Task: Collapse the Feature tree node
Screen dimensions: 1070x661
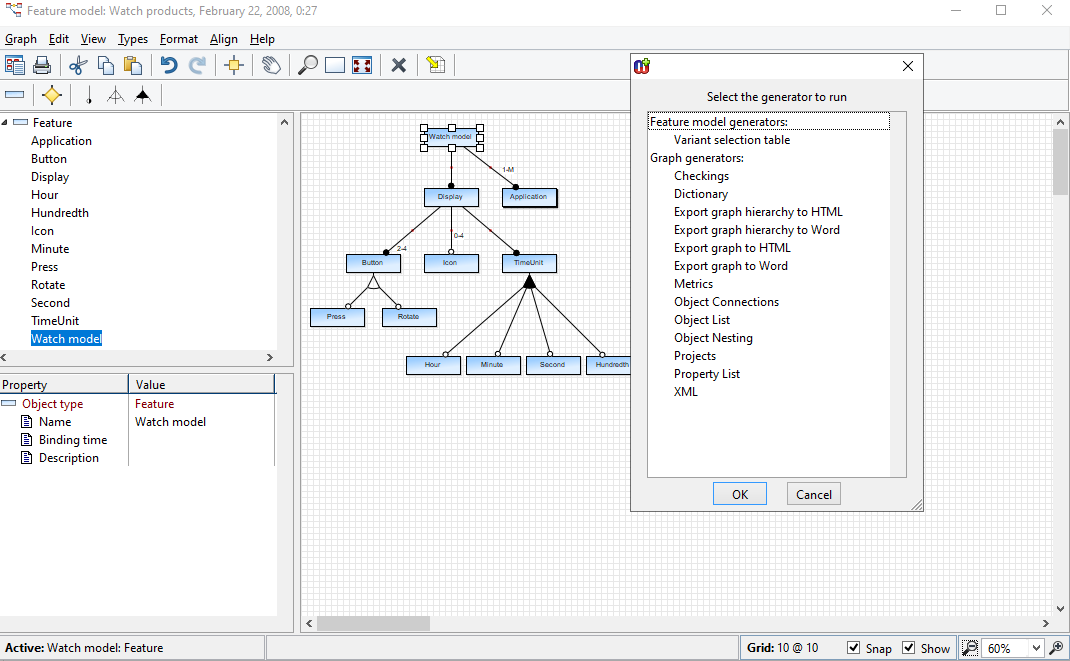Action: [5, 123]
